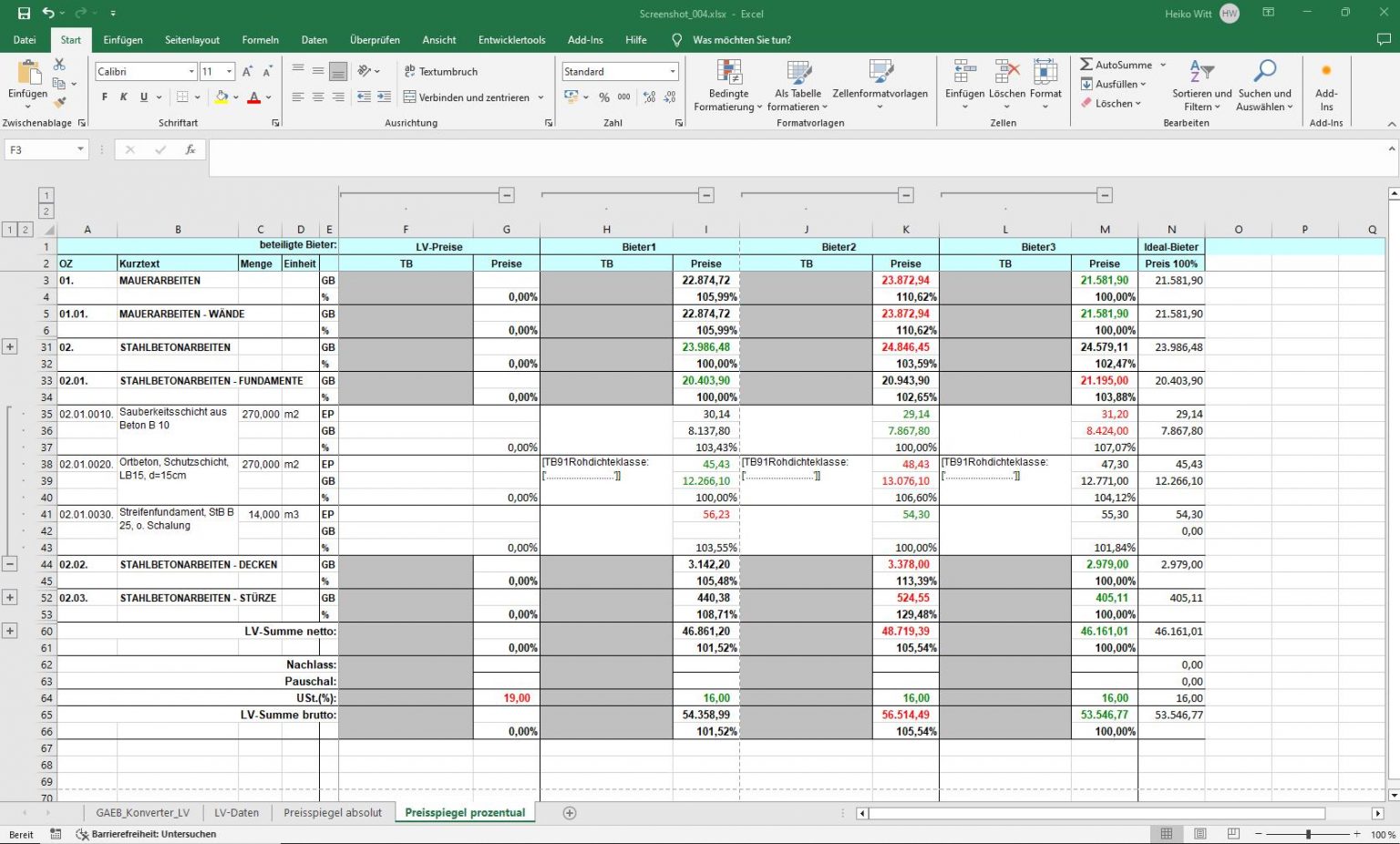The image size is (1400, 844).
Task: Click the Textumbruch wrap text button
Action: click(441, 71)
